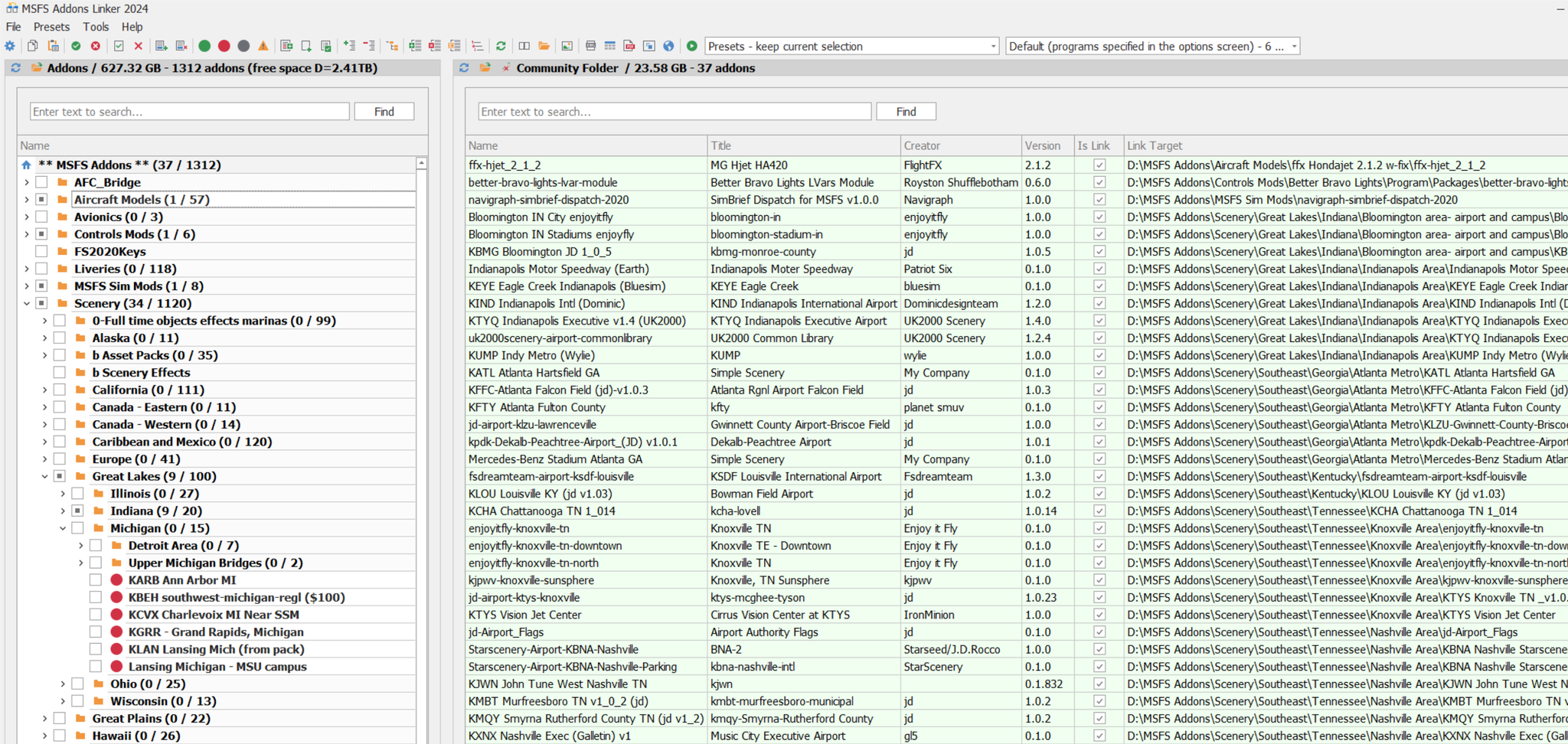
Task: Select the KLAN Lansing Mich (from pack) row
Action: [x=217, y=649]
